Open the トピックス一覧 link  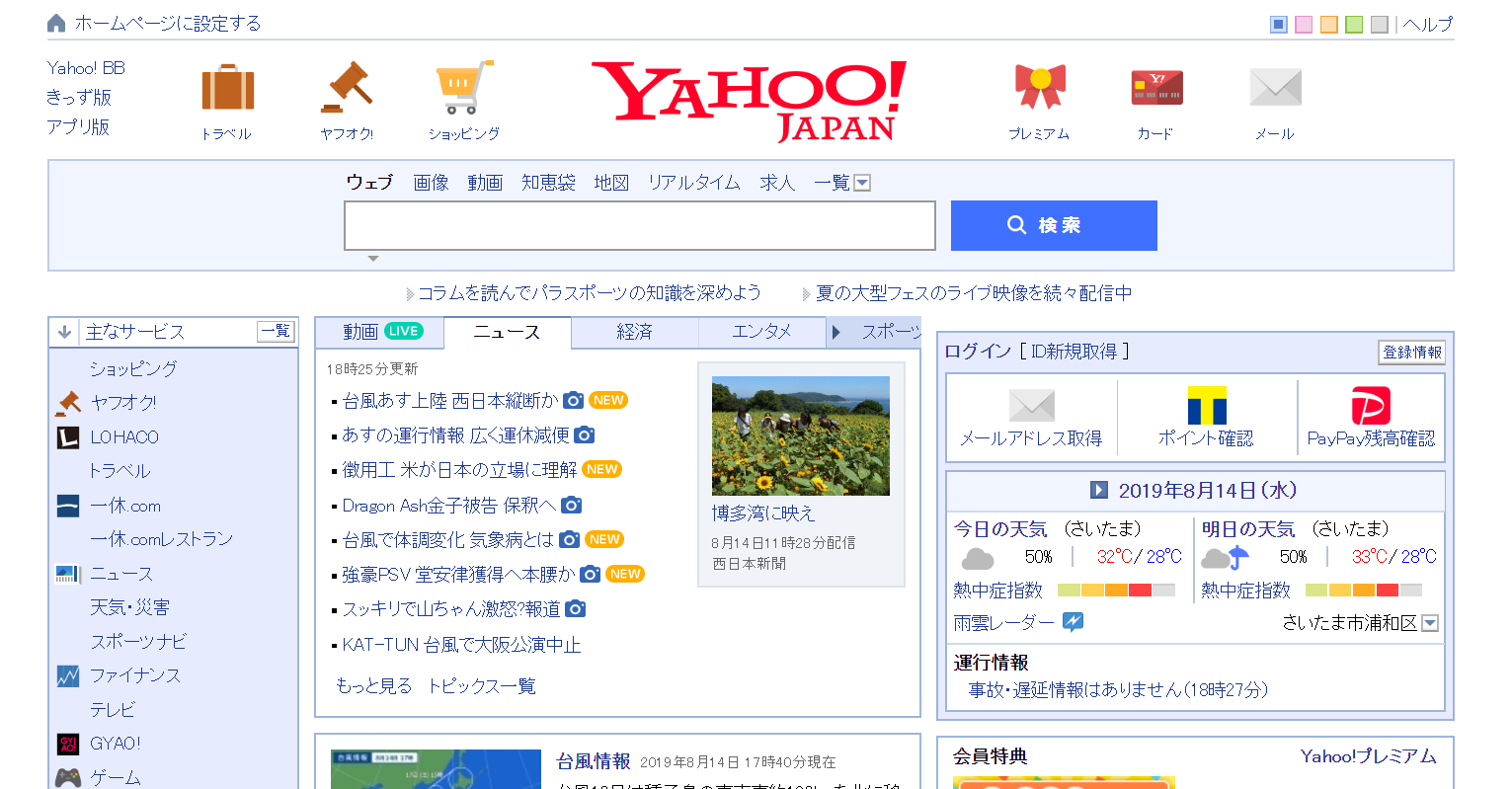click(x=482, y=685)
